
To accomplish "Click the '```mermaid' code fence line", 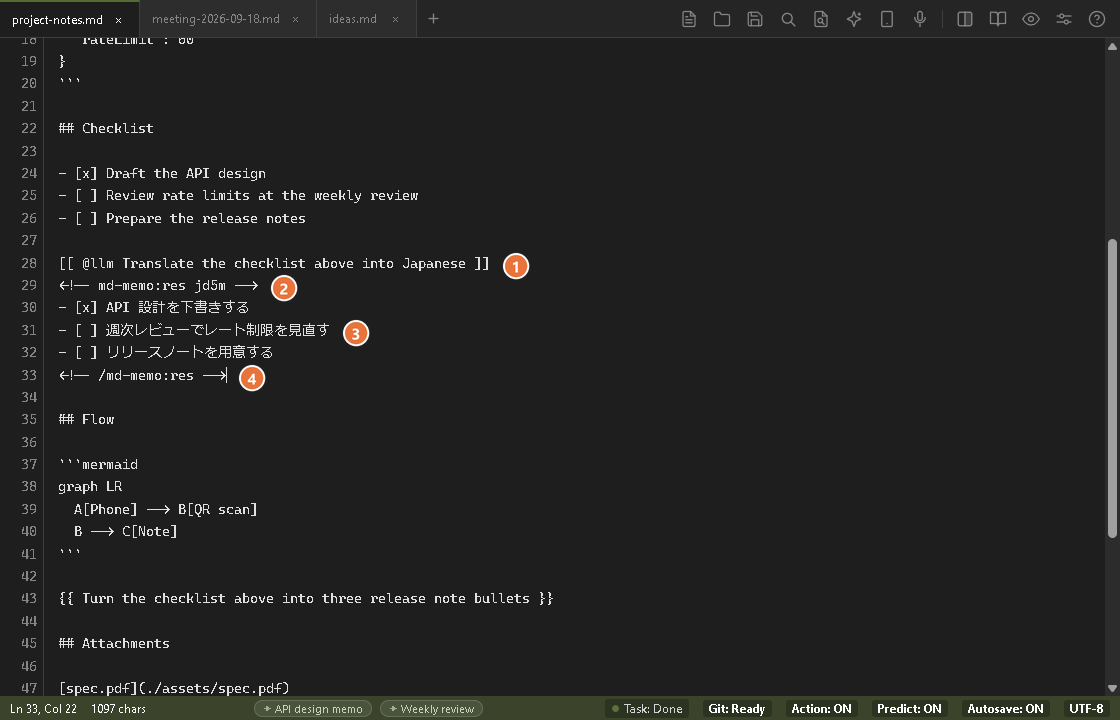I will pos(99,464).
